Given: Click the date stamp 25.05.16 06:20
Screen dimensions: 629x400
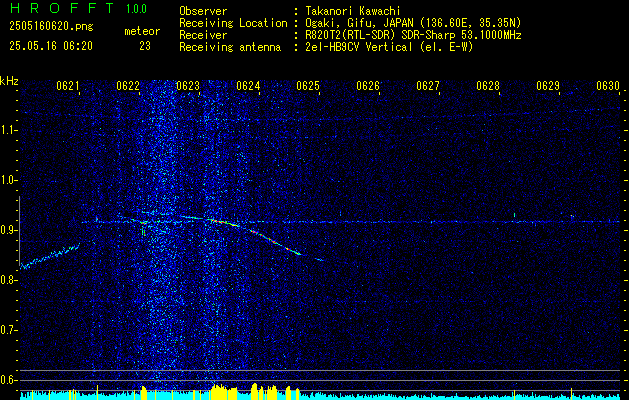Looking at the screenshot, I should click(51, 46).
